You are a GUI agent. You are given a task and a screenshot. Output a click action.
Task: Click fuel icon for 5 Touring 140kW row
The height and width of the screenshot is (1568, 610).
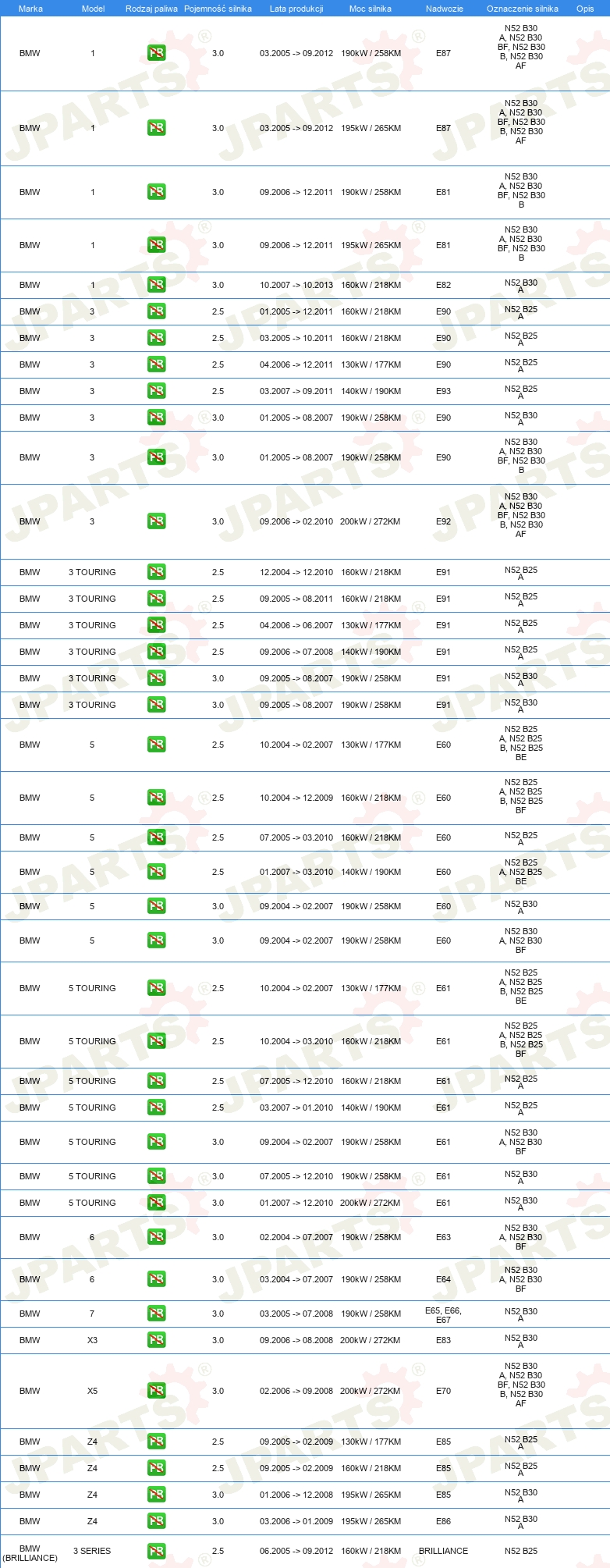156,1108
